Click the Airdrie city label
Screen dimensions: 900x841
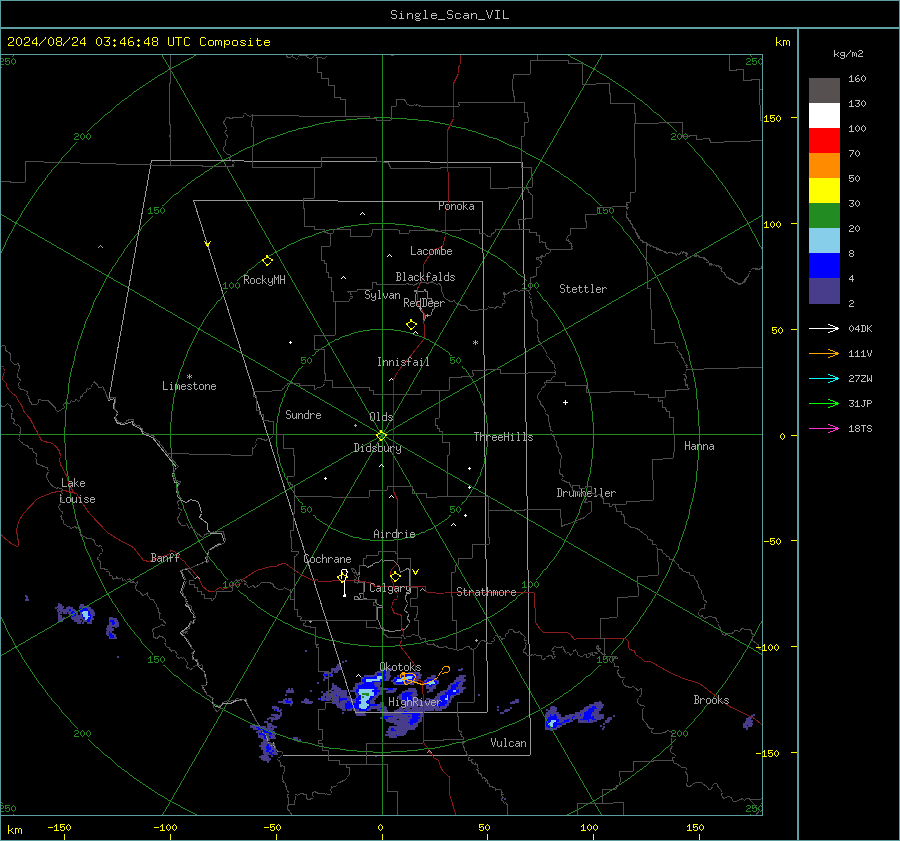click(394, 534)
